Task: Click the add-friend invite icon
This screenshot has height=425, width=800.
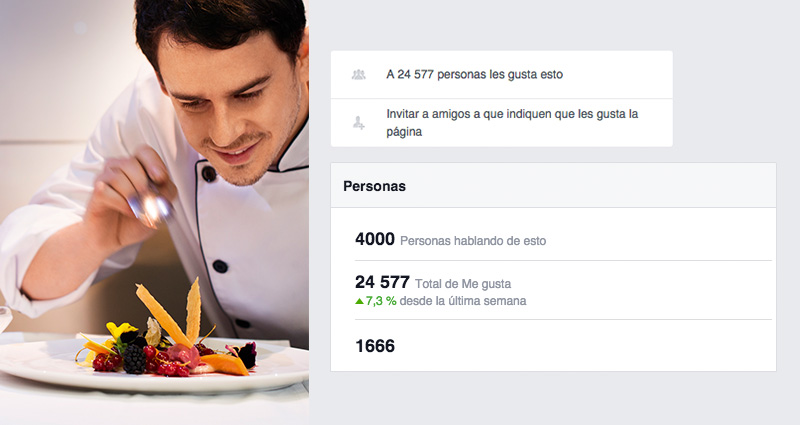Action: 359,123
